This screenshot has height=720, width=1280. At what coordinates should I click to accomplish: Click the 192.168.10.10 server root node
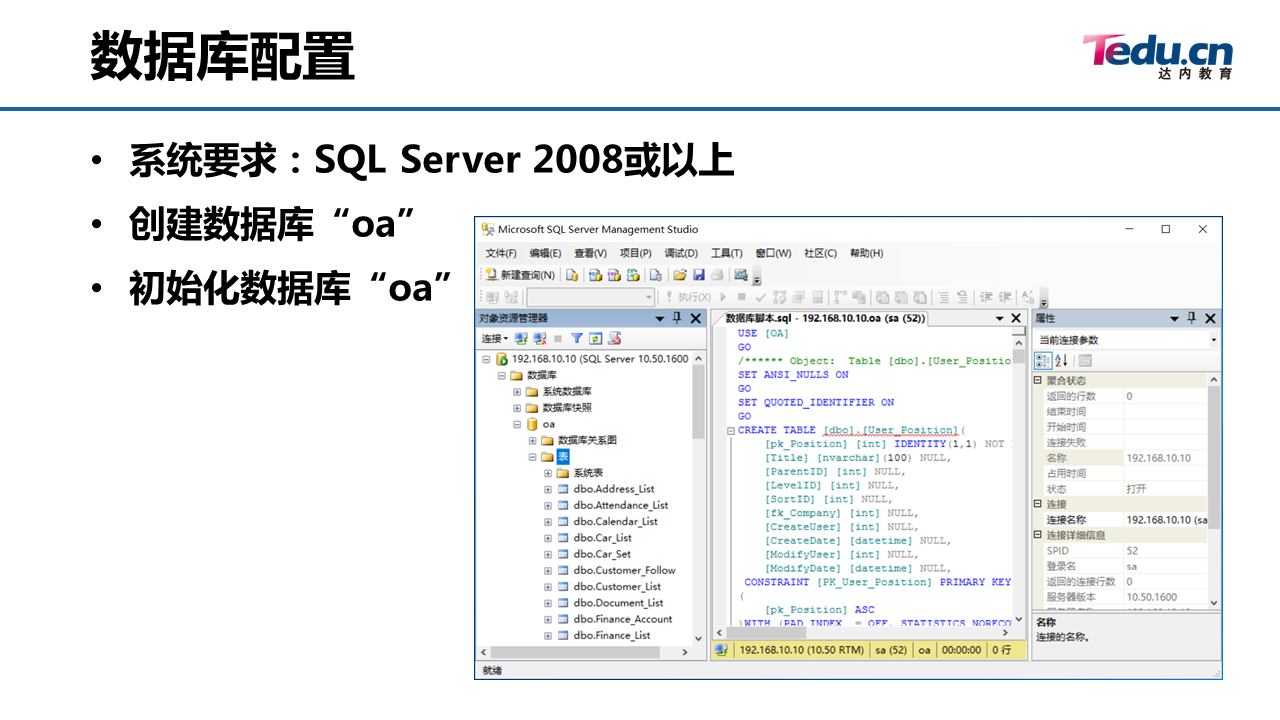pyautogui.click(x=600, y=359)
